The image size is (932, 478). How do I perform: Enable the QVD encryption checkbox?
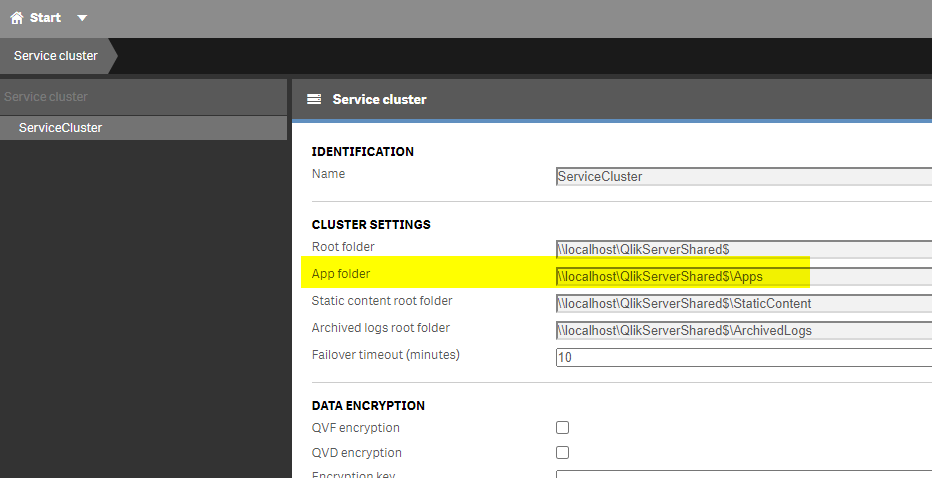[x=562, y=452]
